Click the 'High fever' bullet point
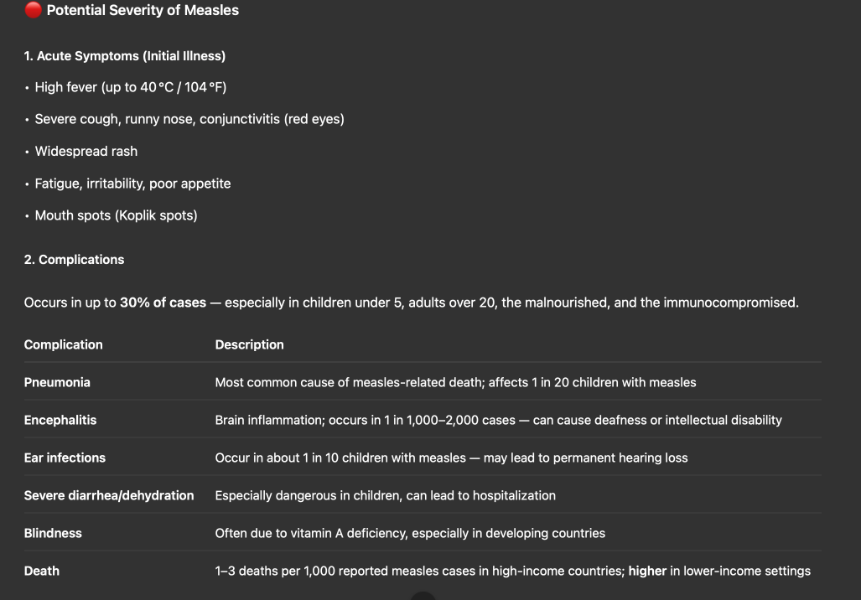 pyautogui.click(x=130, y=87)
